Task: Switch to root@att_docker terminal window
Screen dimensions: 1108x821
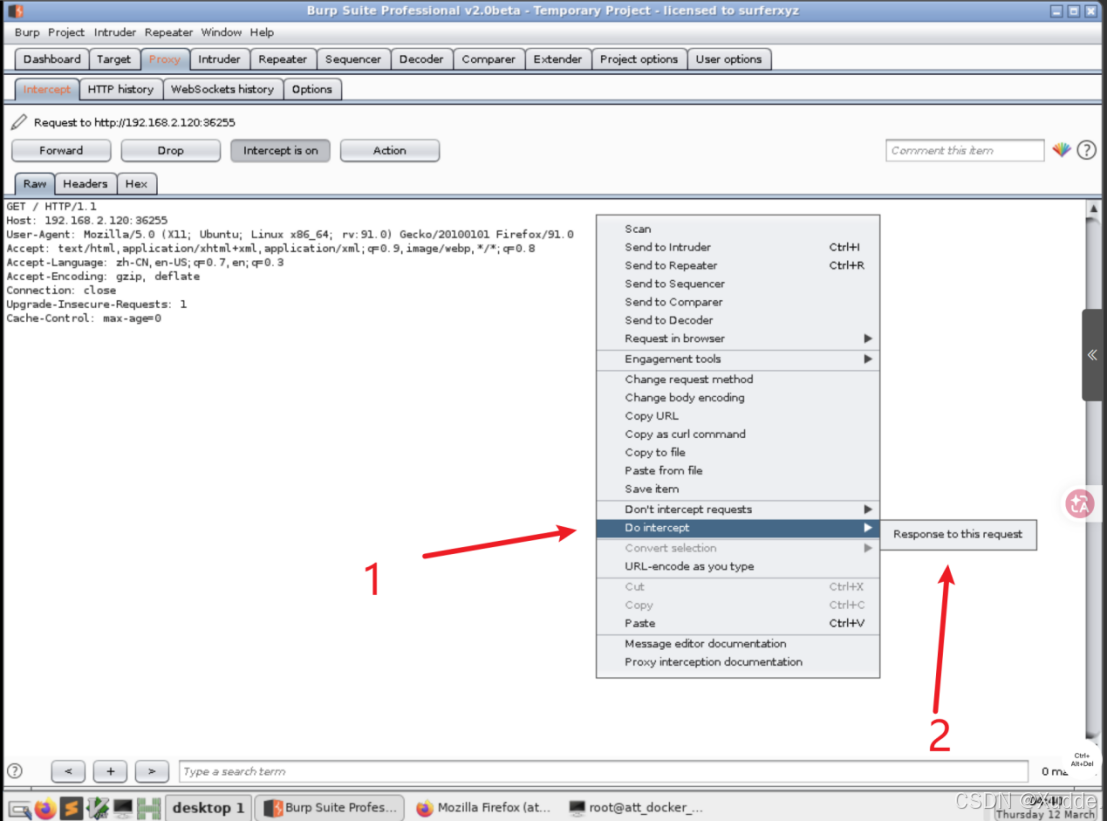Action: (x=636, y=807)
